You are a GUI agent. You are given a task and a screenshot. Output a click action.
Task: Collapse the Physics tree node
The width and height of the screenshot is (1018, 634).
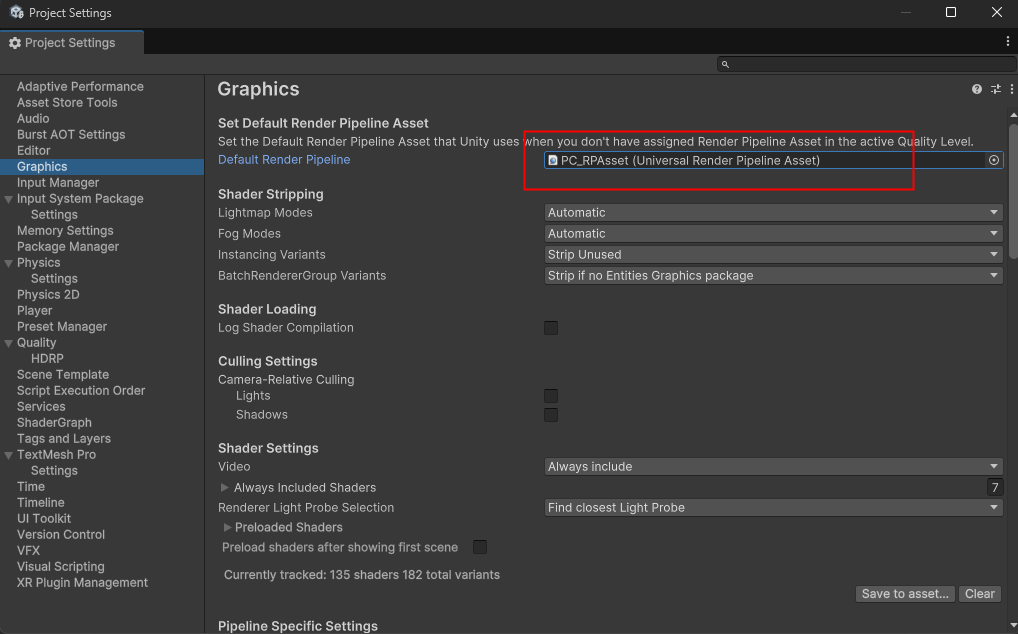pos(8,263)
